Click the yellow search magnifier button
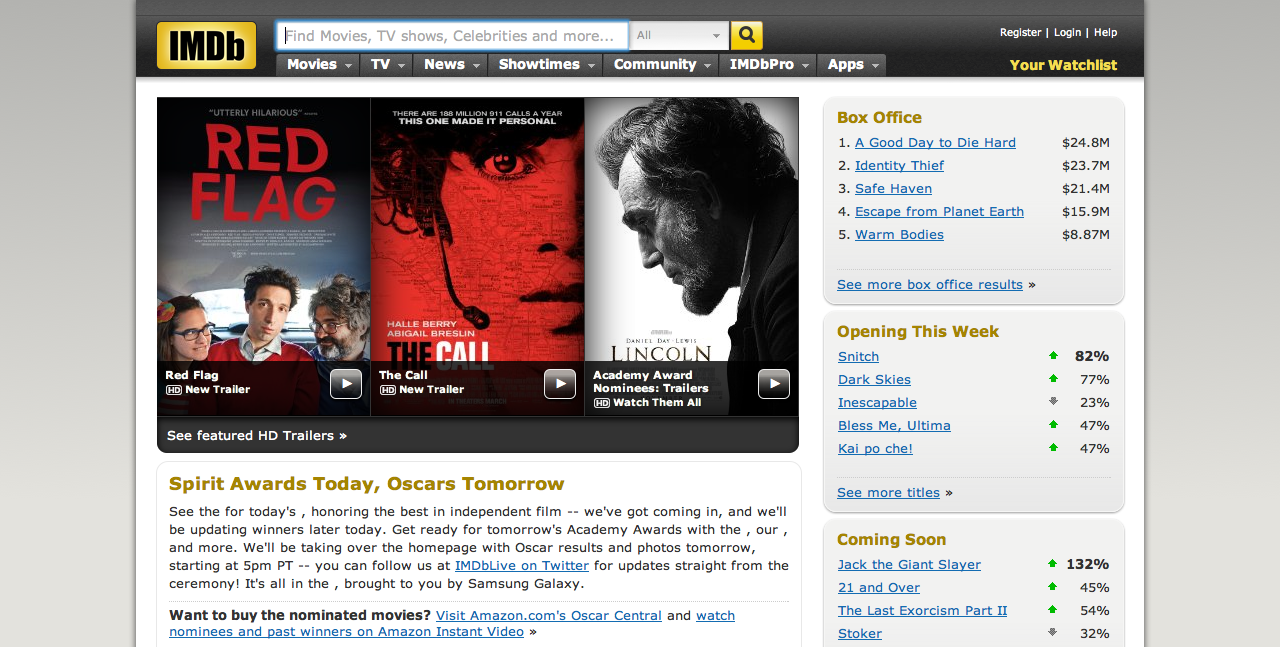The width and height of the screenshot is (1280, 647). click(747, 36)
